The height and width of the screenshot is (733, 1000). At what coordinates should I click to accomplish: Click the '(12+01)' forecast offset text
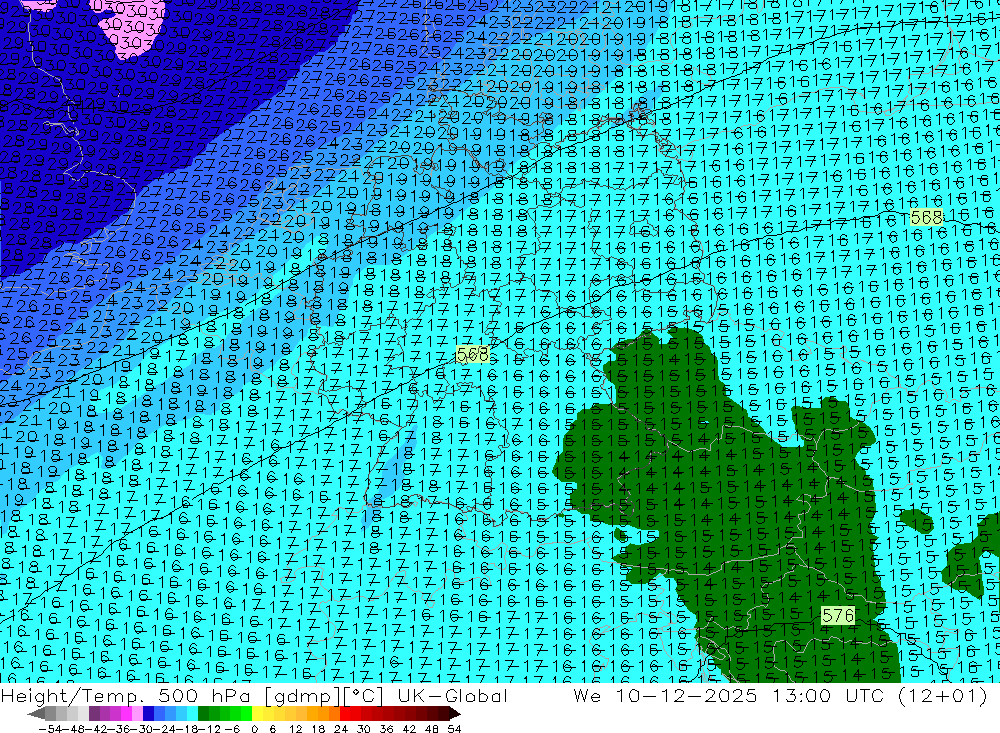point(942,695)
